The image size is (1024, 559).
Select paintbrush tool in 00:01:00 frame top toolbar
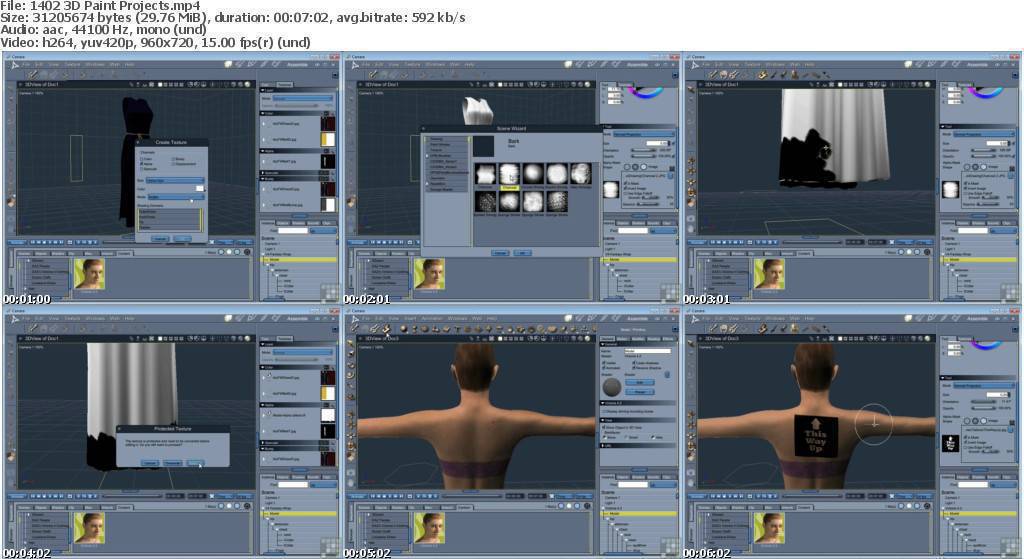tap(33, 74)
